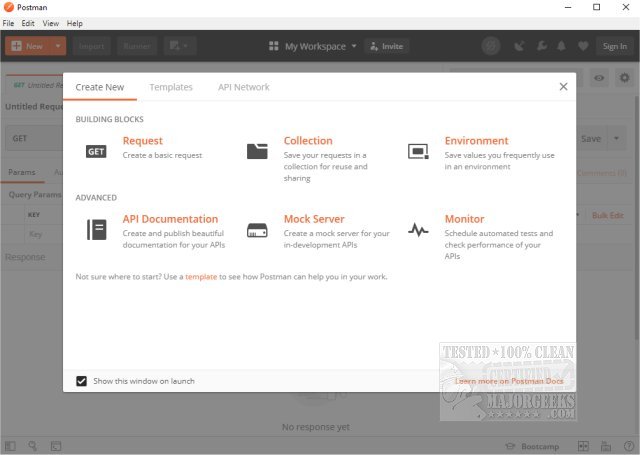The image size is (640, 455).
Task: Click the Mock Server icon
Action: [x=257, y=229]
